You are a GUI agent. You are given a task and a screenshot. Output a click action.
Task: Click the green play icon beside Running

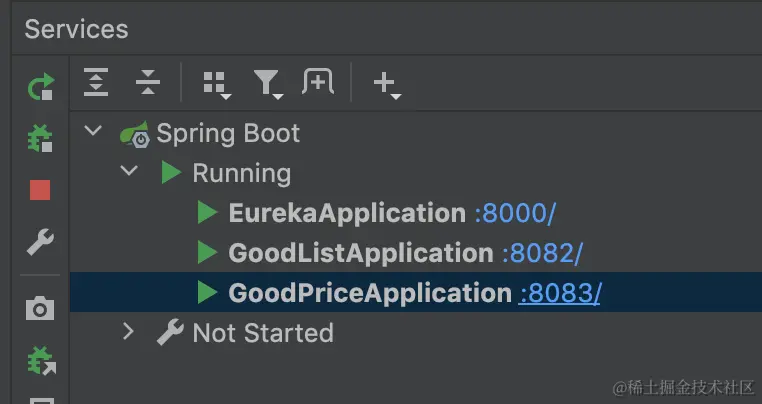pyautogui.click(x=171, y=173)
